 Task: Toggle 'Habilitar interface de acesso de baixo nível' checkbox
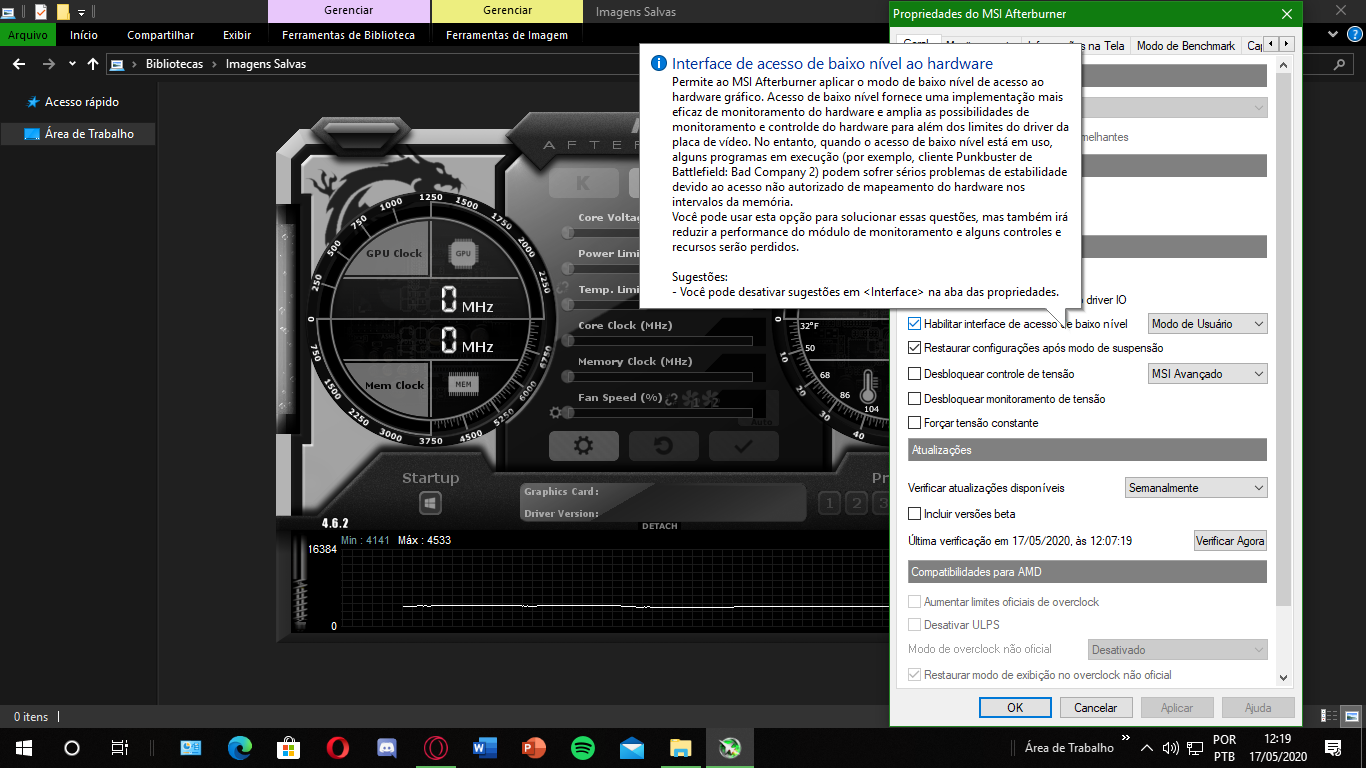[915, 324]
